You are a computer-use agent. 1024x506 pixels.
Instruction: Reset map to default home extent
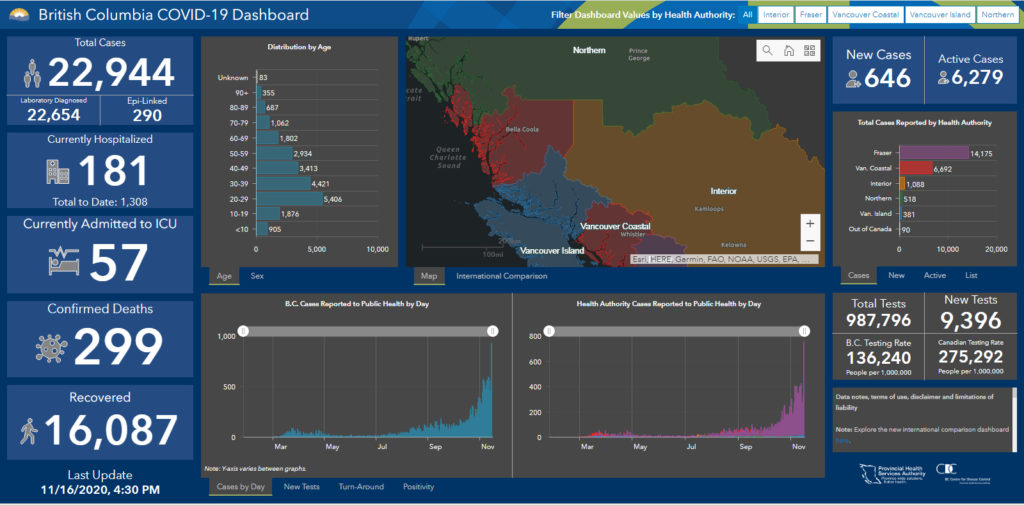point(788,51)
